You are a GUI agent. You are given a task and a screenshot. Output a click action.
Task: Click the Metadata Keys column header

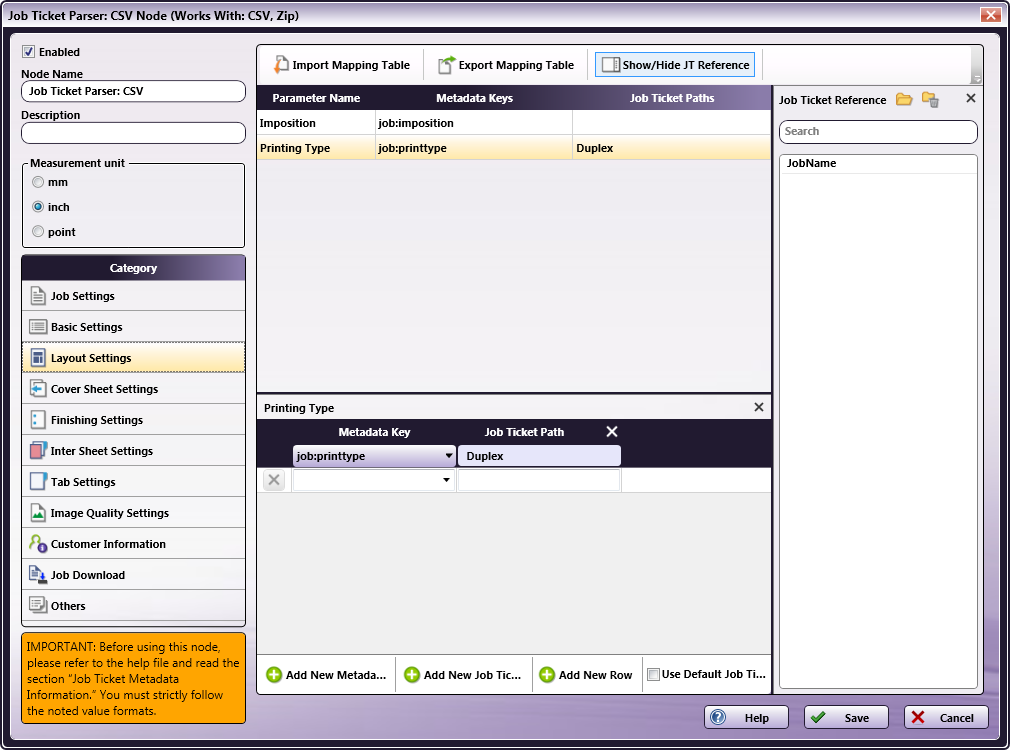coord(474,98)
